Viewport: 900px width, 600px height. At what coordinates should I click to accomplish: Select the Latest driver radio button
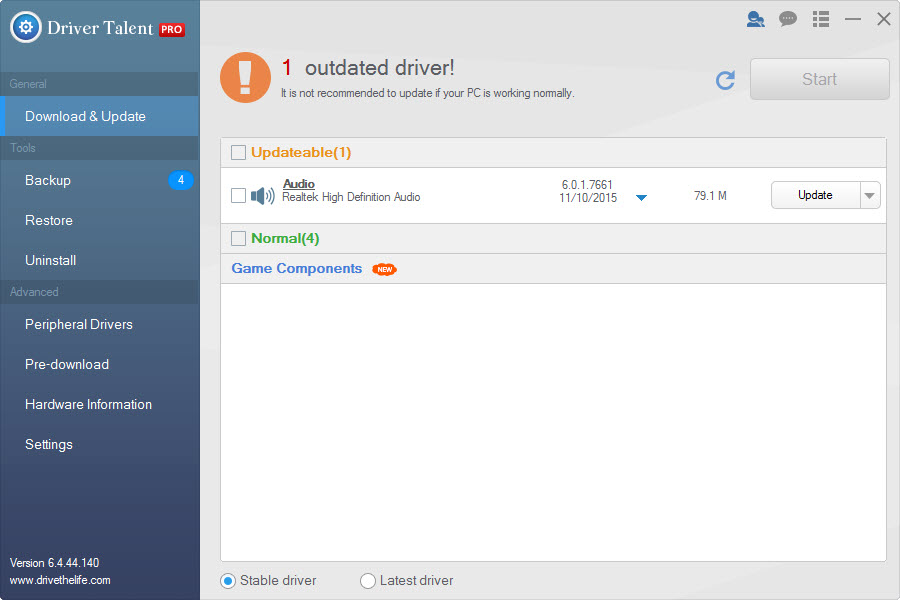click(367, 581)
